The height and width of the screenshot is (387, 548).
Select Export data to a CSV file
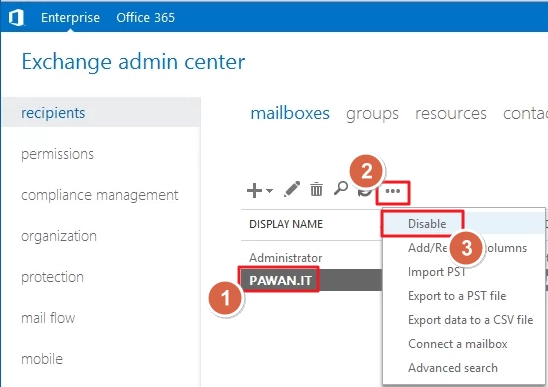pyautogui.click(x=464, y=320)
